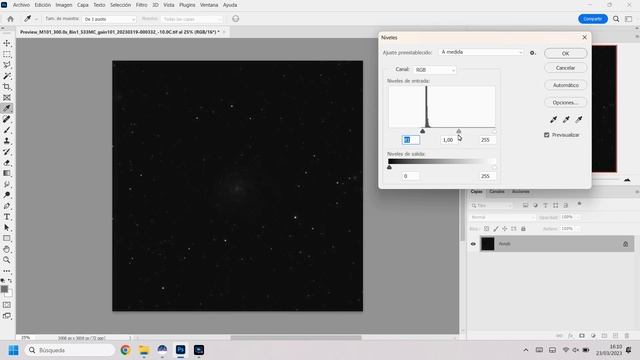Open the layer filter Tipo dropdown

[491, 206]
